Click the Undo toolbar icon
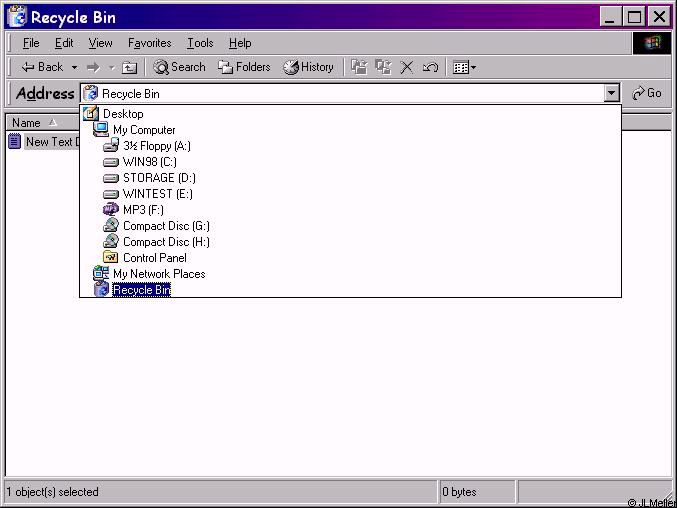This screenshot has width=677, height=508. pos(430,67)
